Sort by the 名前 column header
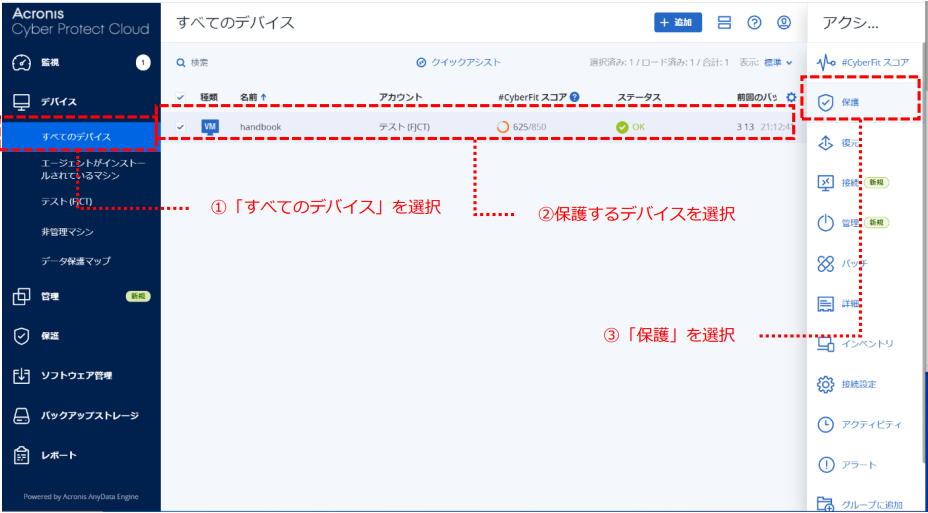The image size is (928, 513). coord(253,97)
